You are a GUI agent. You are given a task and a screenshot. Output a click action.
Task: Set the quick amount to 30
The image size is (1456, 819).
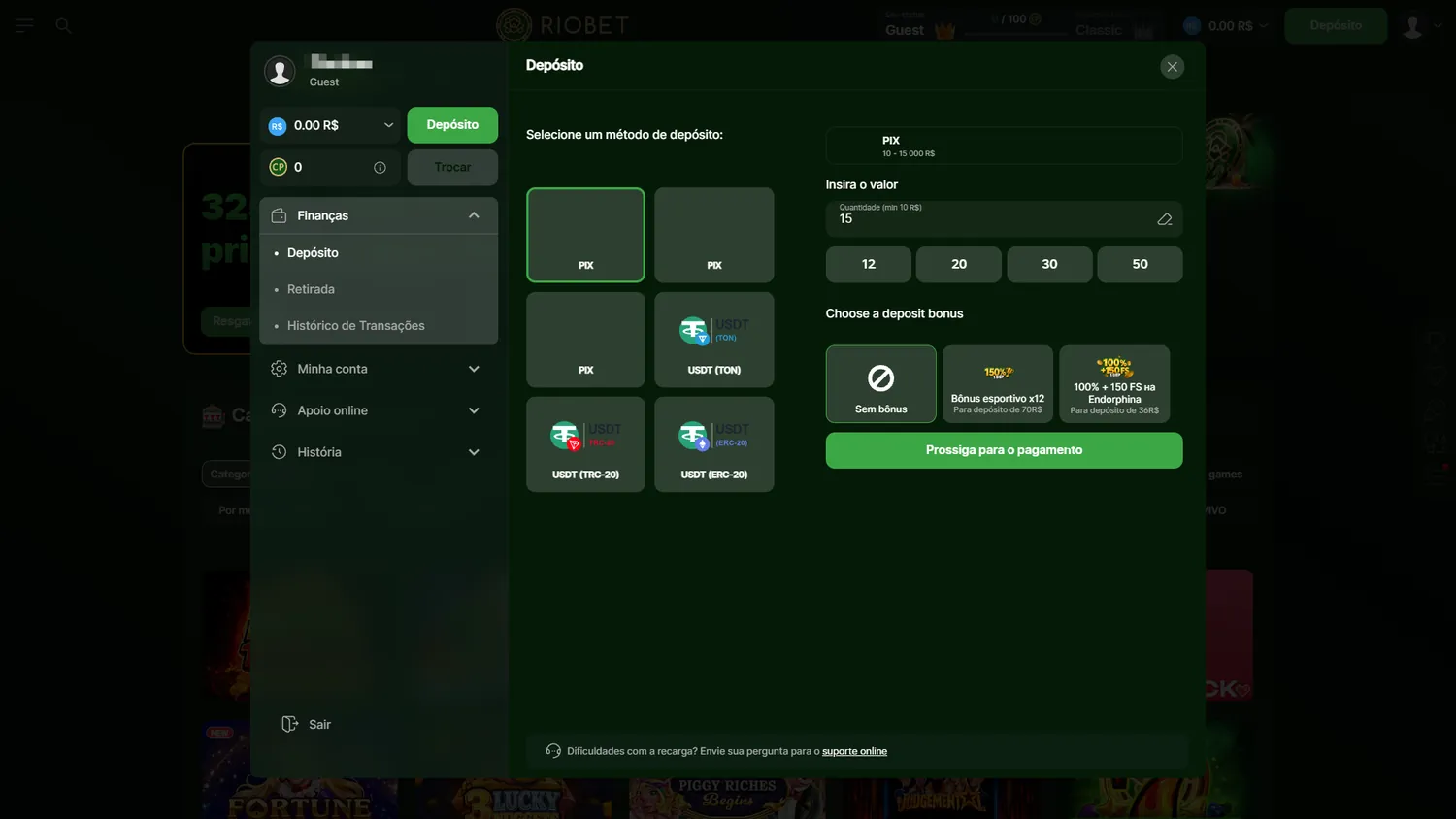(x=1049, y=264)
